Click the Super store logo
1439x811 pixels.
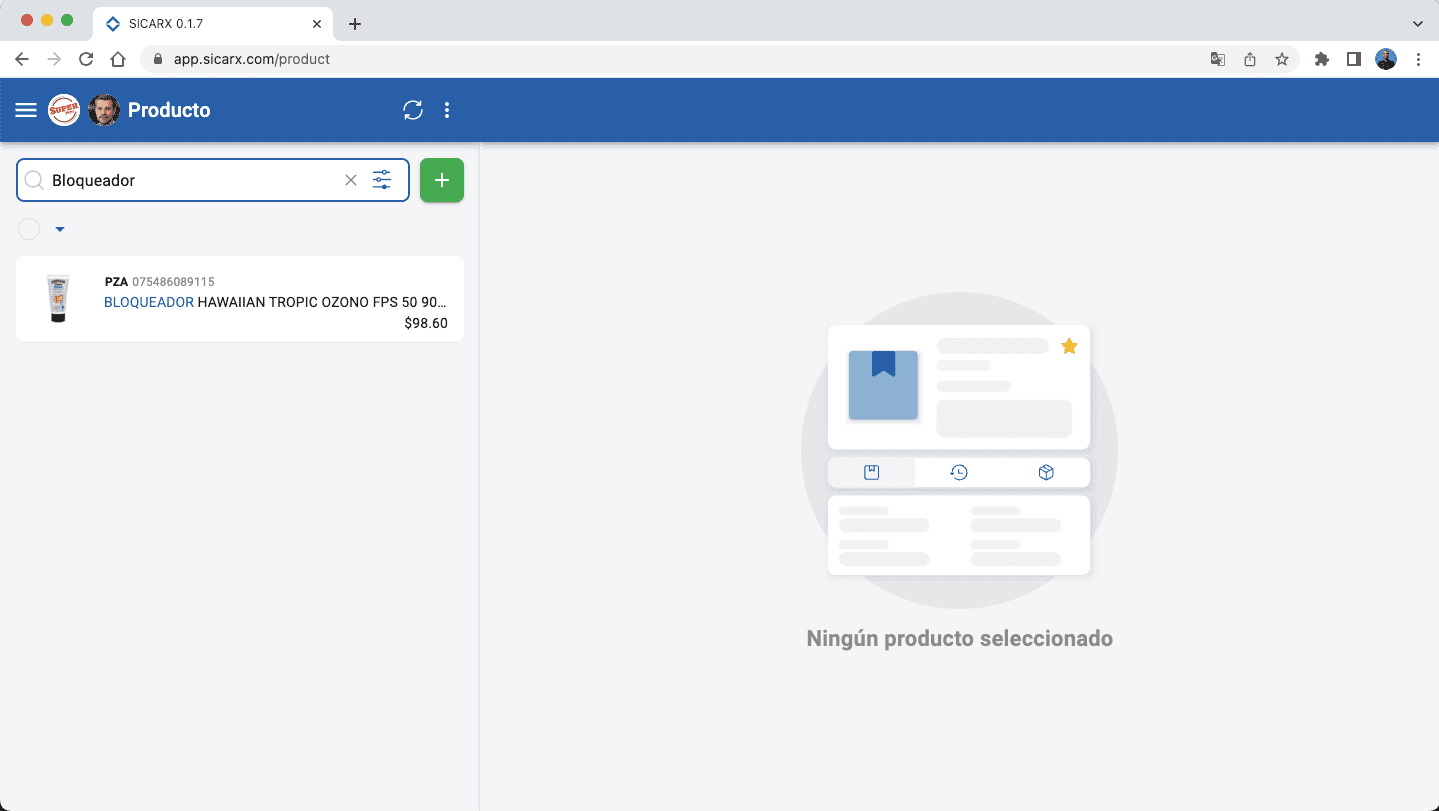(63, 110)
